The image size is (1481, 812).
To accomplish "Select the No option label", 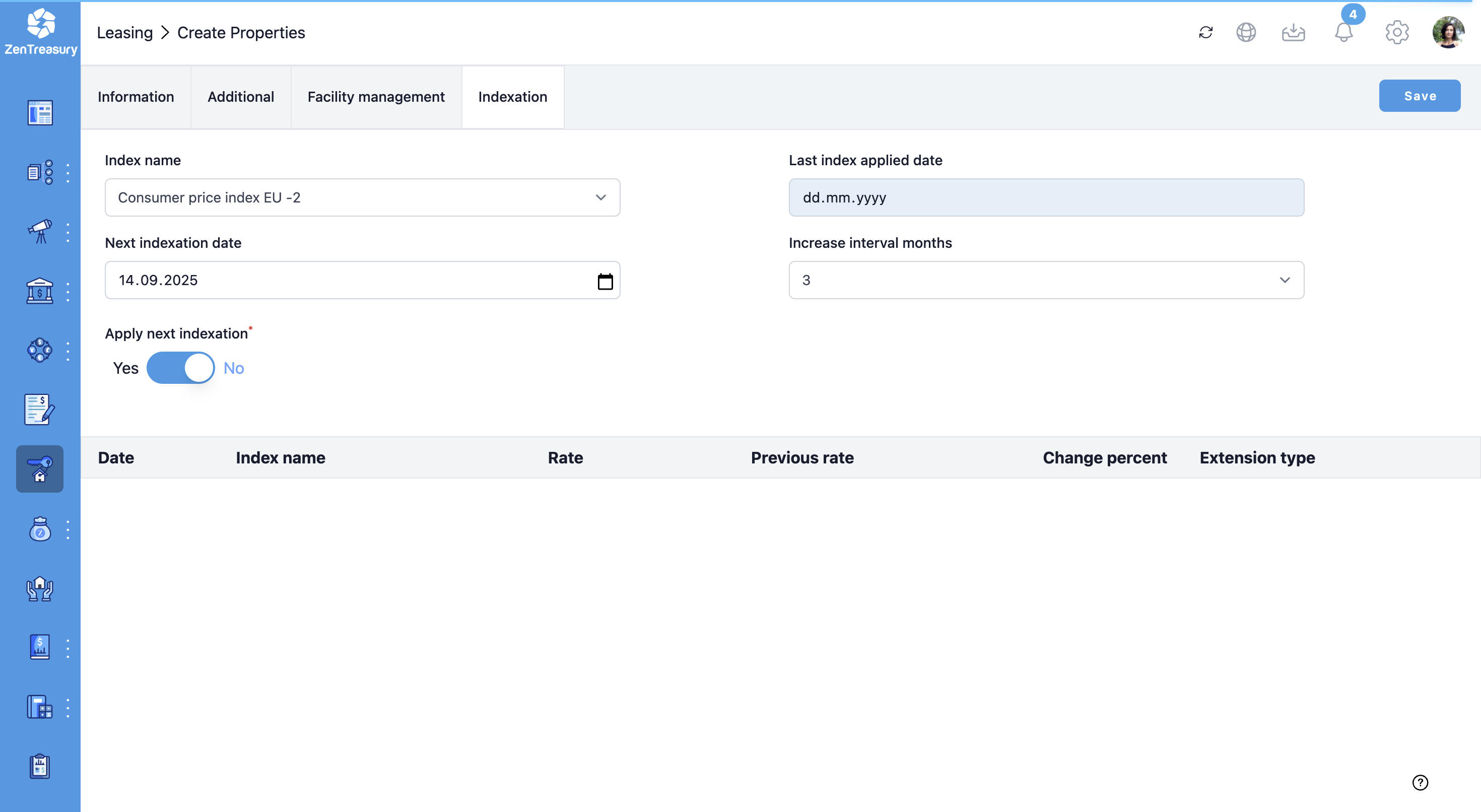I will tap(233, 368).
